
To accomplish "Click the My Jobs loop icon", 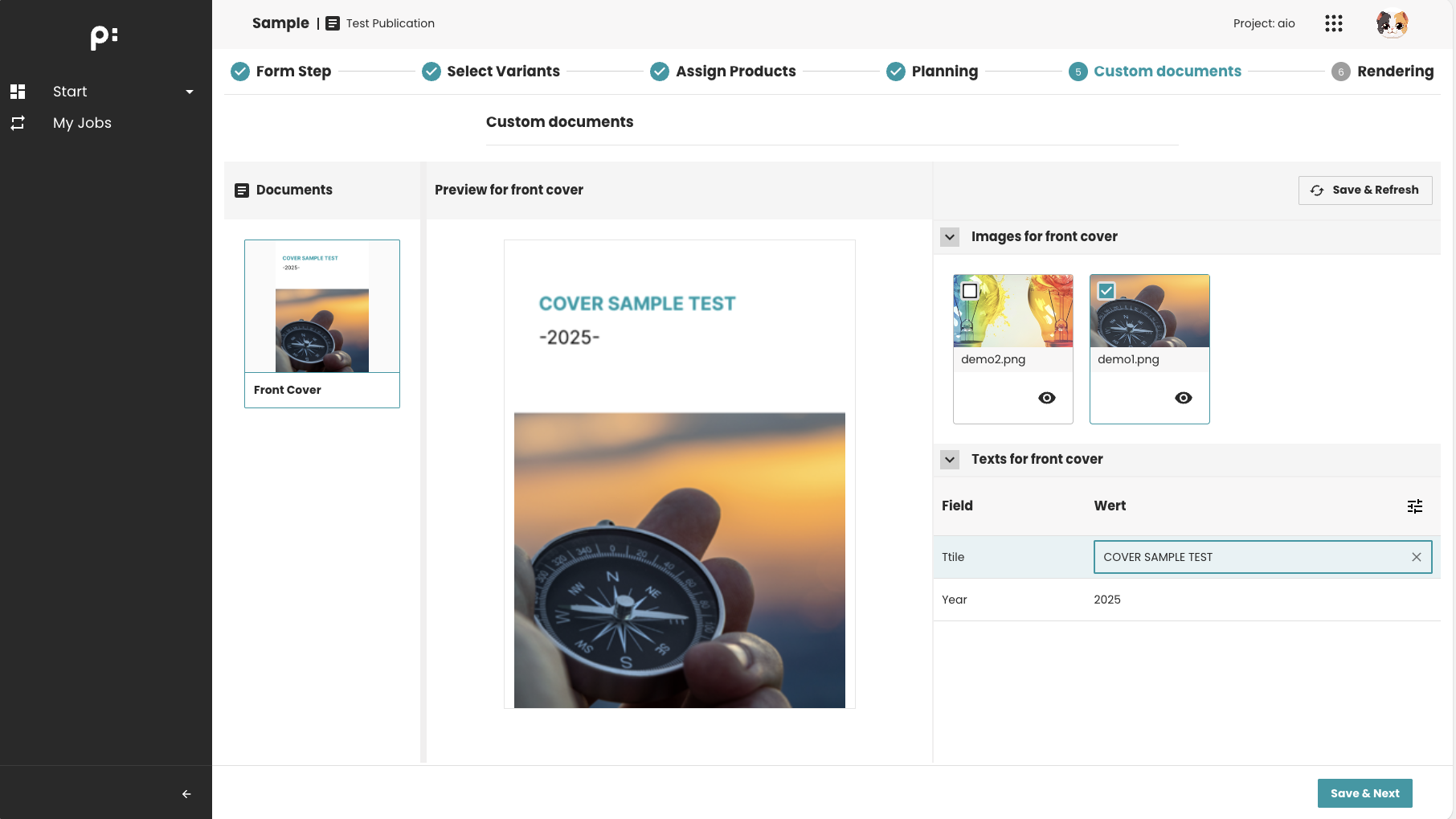I will (18, 123).
